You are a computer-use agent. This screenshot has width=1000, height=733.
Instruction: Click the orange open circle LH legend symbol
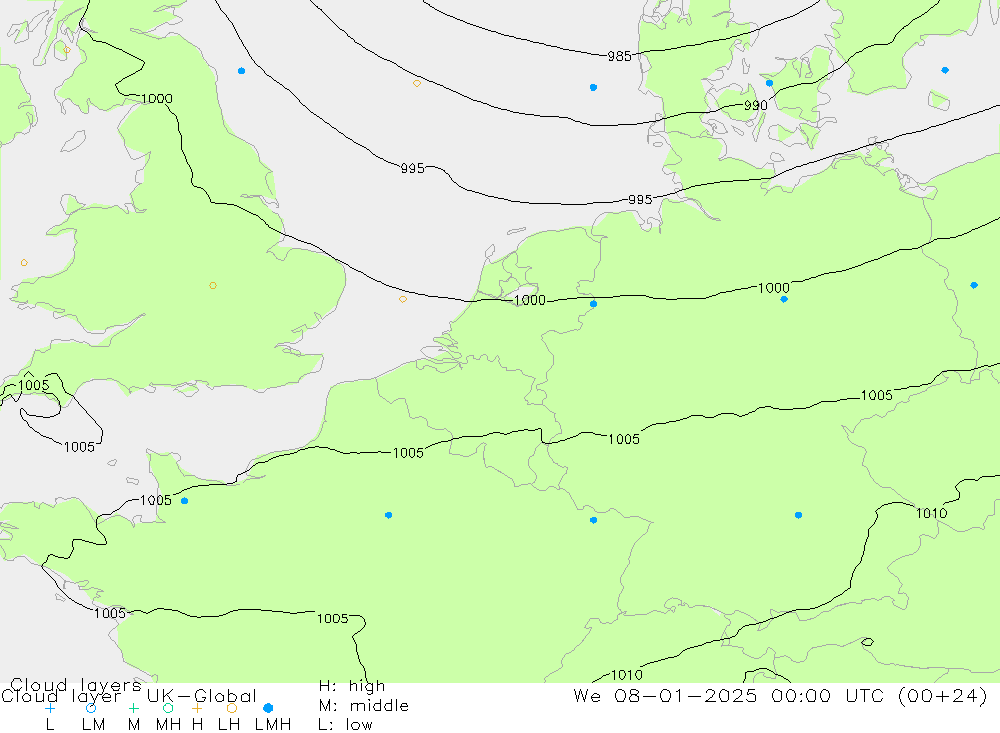(x=232, y=708)
